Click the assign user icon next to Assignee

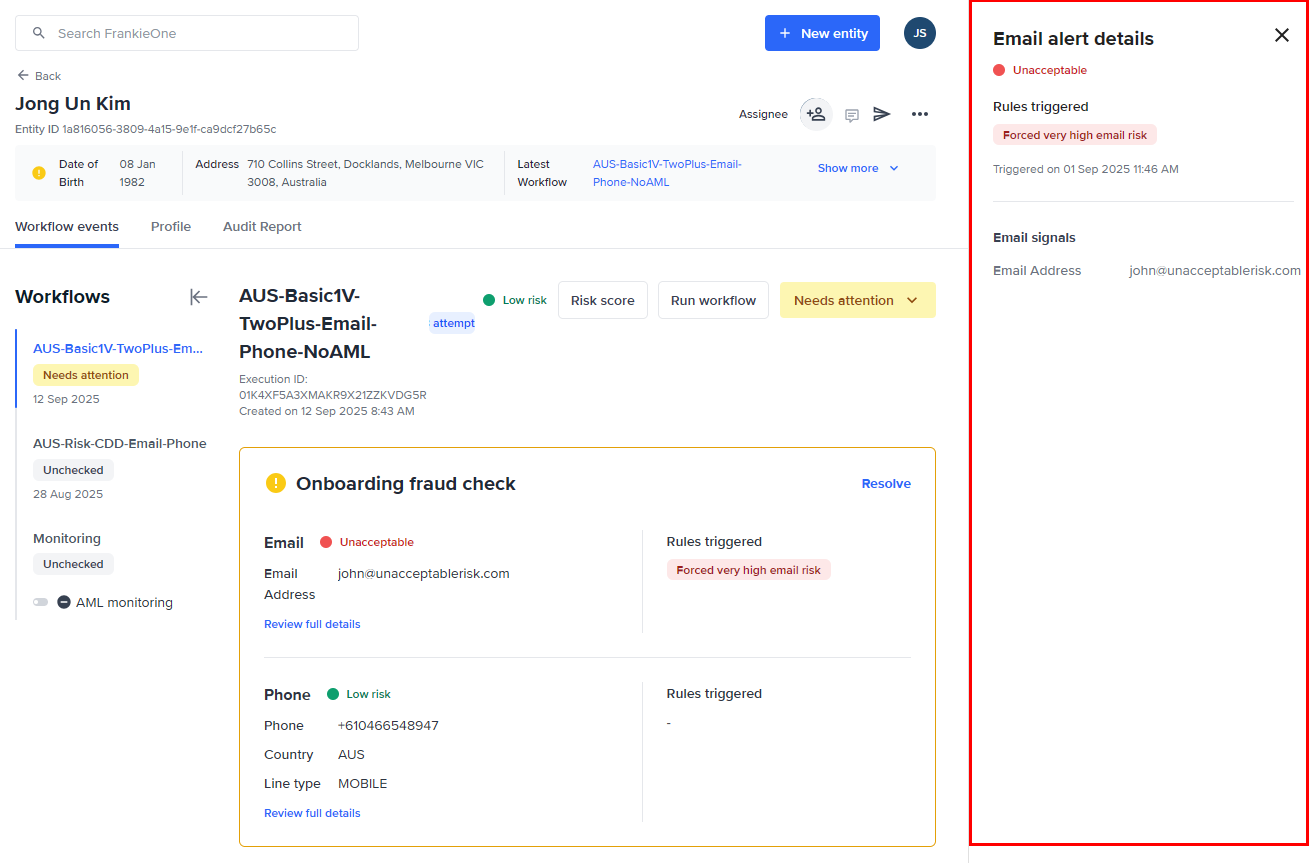816,114
